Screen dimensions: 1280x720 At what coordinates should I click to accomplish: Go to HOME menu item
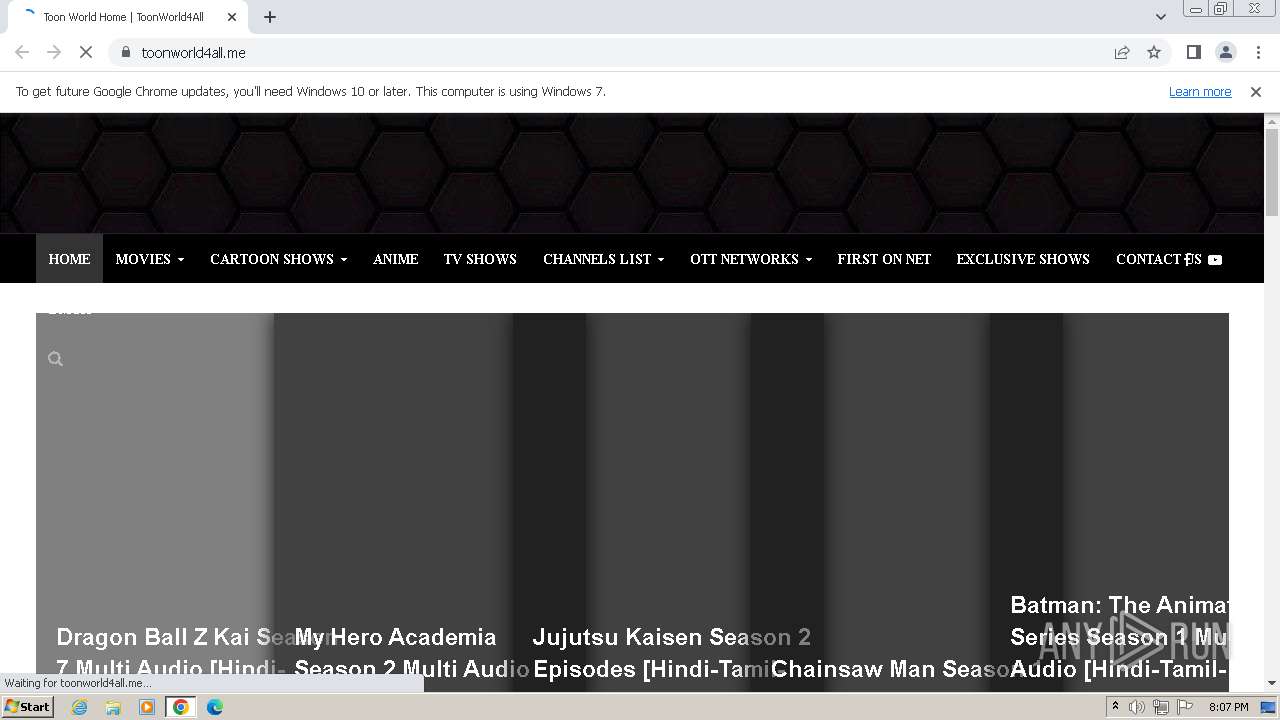pyautogui.click(x=69, y=259)
